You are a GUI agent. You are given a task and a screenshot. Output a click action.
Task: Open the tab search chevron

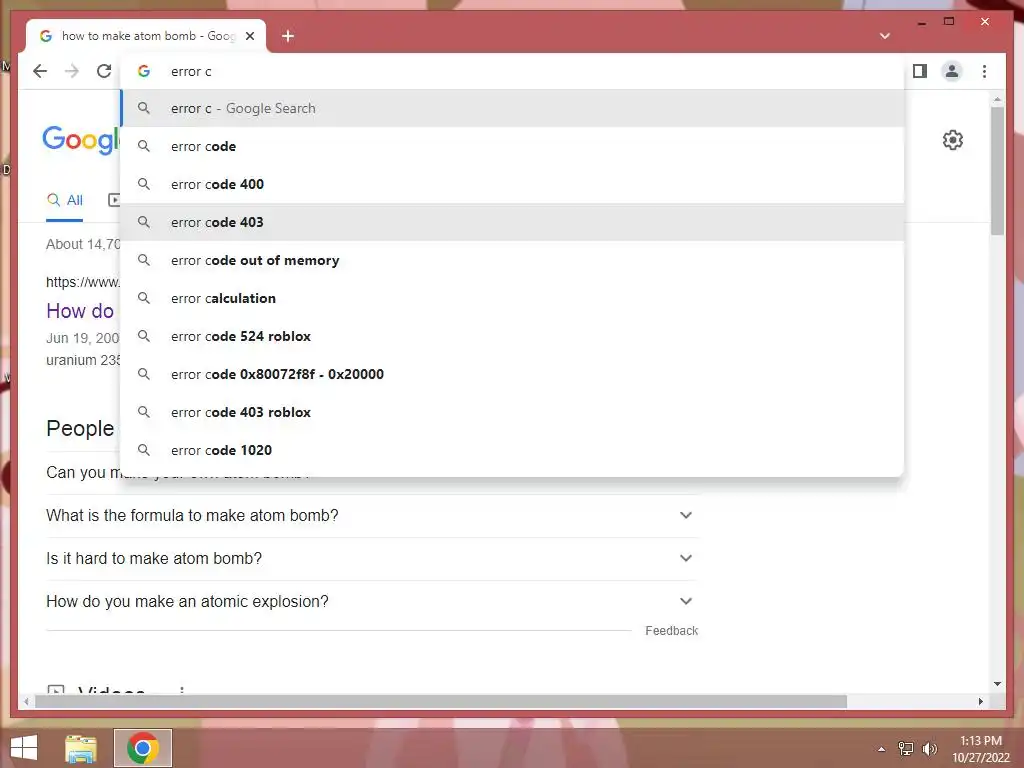[885, 36]
